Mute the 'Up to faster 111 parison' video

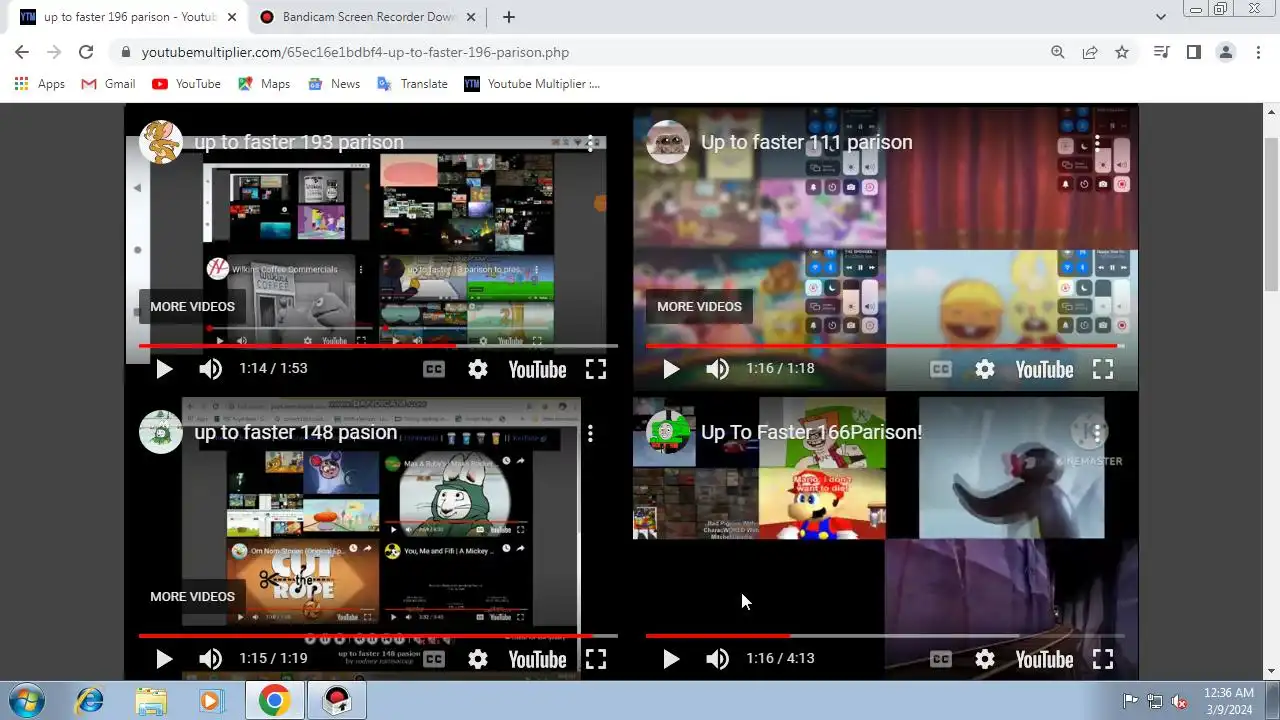[x=717, y=369]
